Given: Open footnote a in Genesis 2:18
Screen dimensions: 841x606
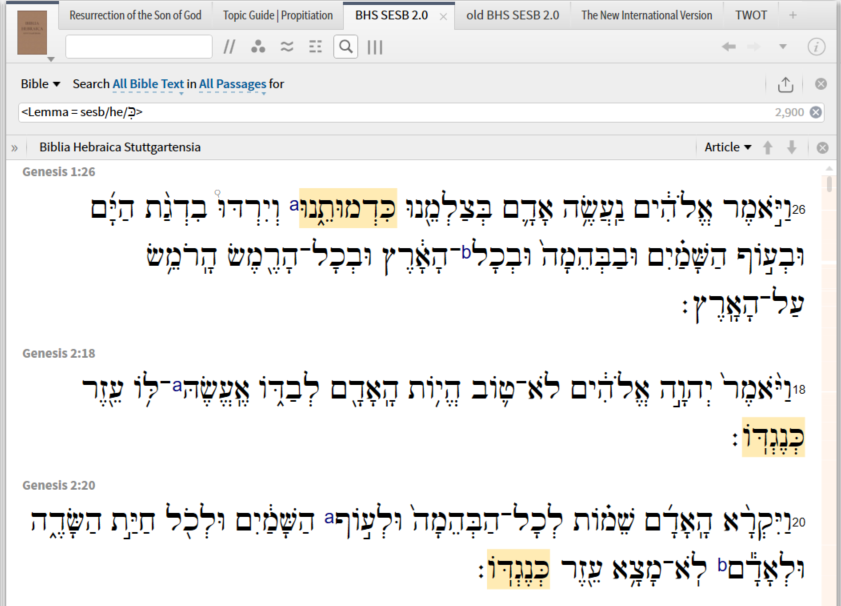Looking at the screenshot, I should [177, 385].
